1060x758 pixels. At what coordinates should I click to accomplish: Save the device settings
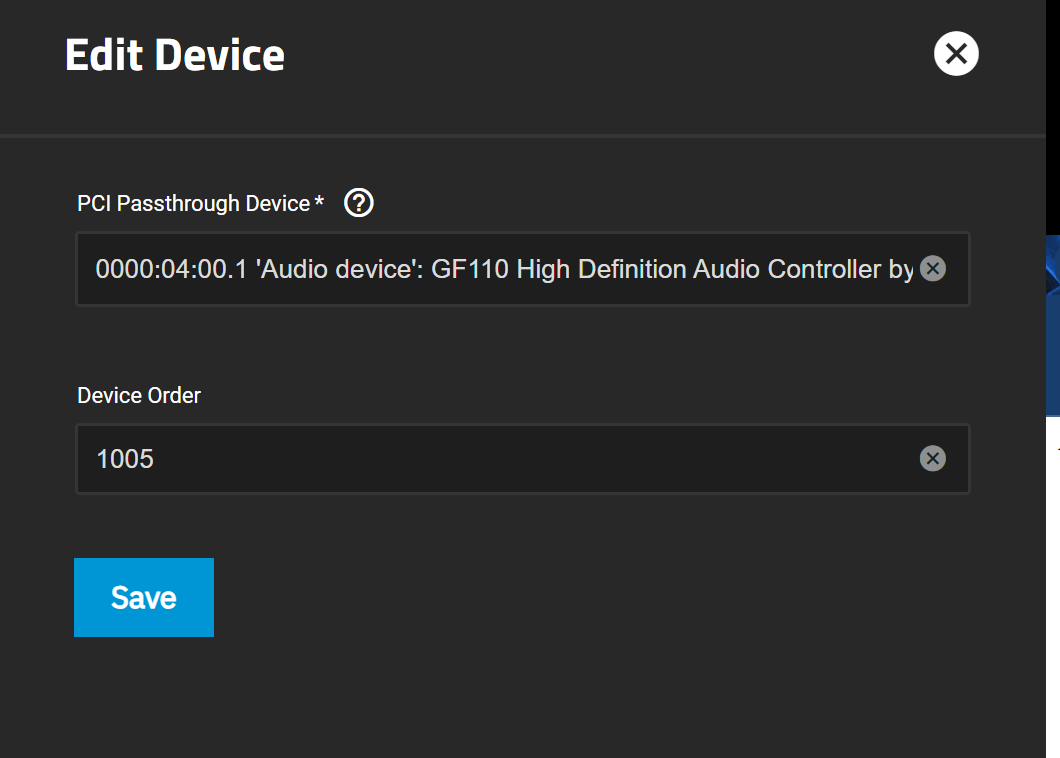[144, 597]
